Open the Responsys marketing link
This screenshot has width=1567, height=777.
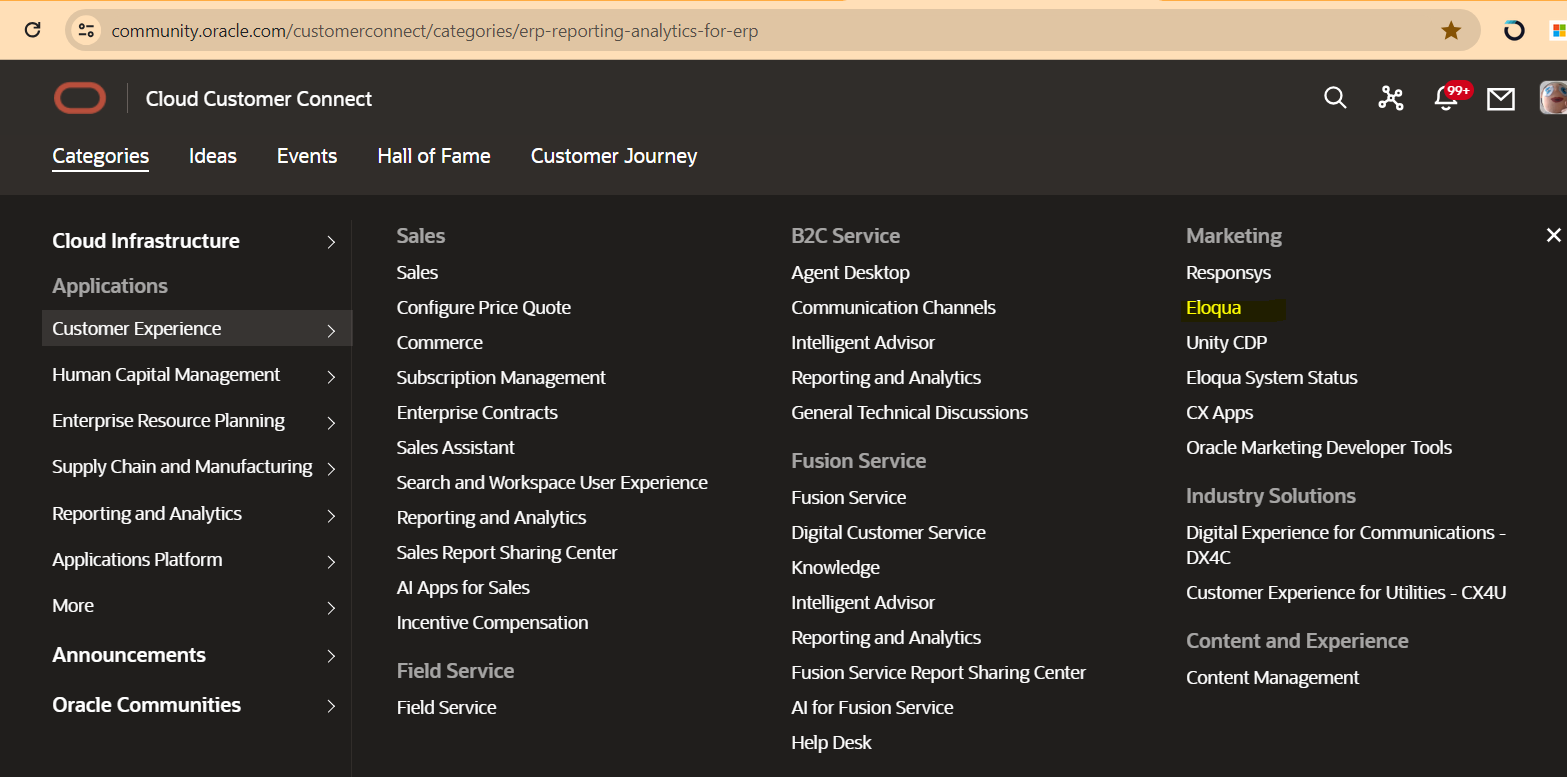(1229, 273)
